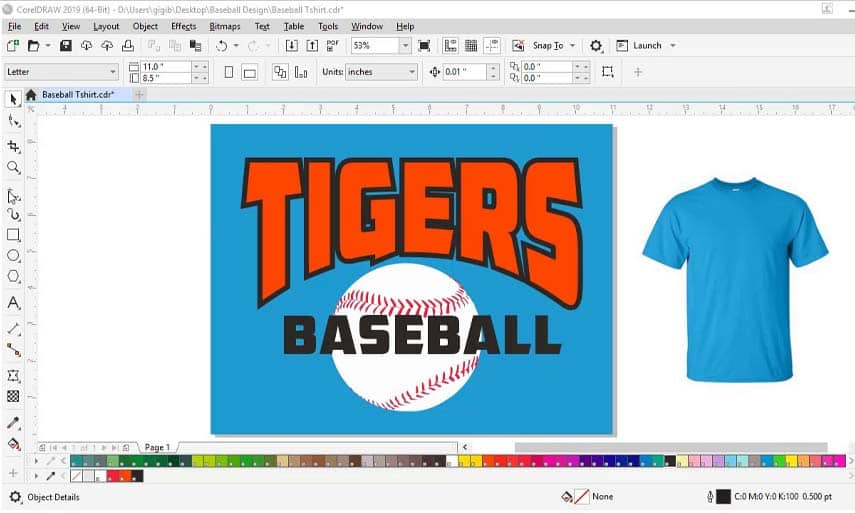
Task: Open the zoom level dropdown
Action: pyautogui.click(x=405, y=46)
